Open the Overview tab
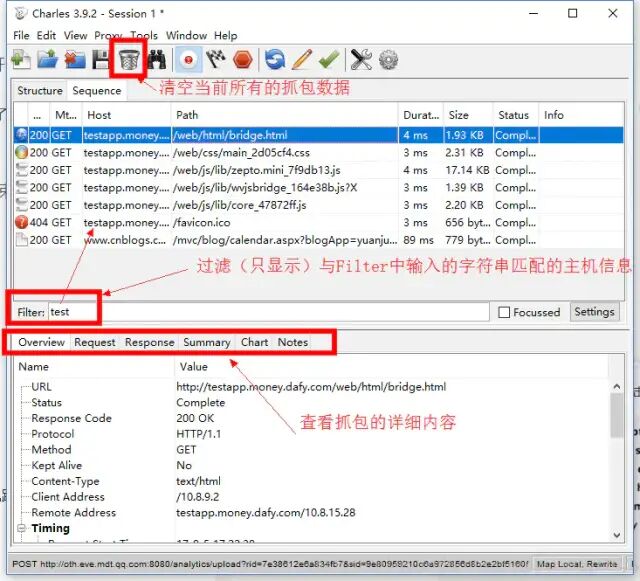 click(x=41, y=342)
